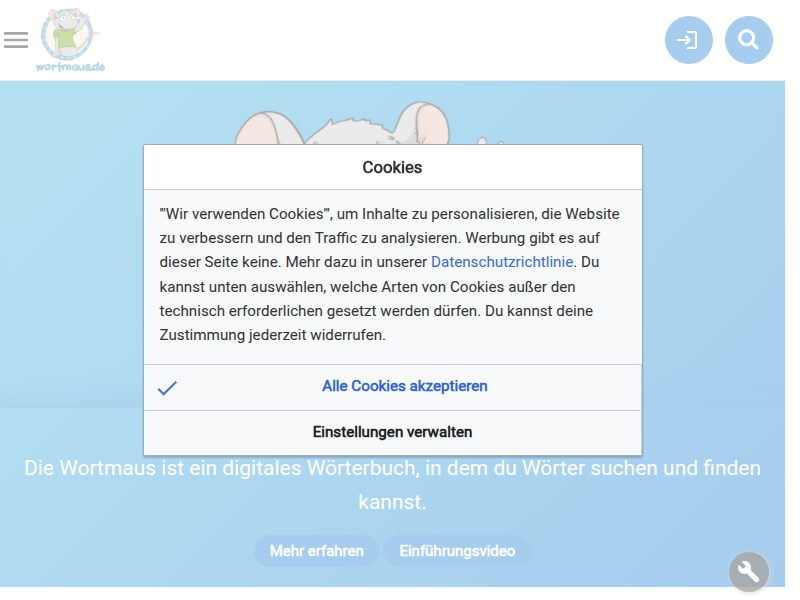
Task: Open Einstellungen verwalten cookie settings
Action: (392, 433)
